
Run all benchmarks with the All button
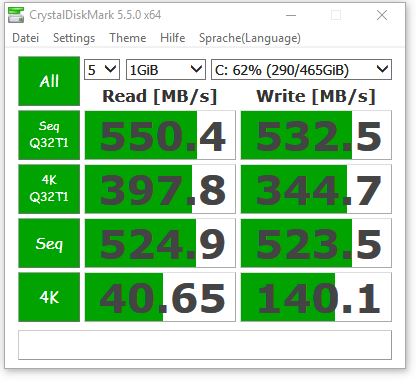point(49,81)
